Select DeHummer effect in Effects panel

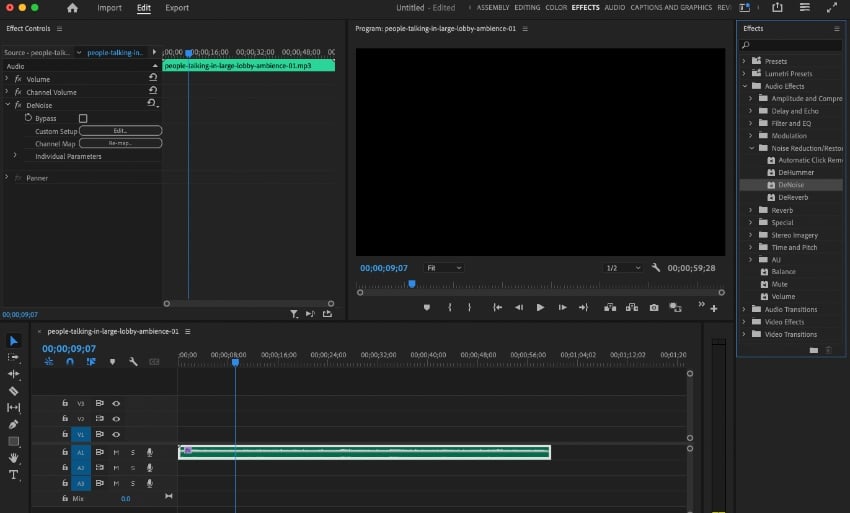796,172
